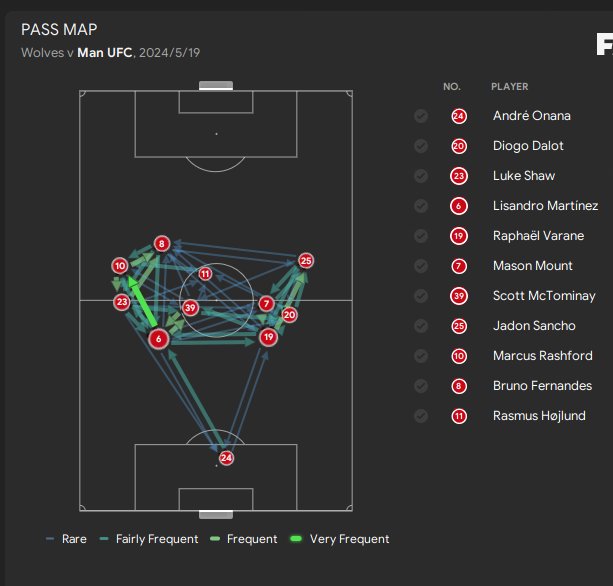This screenshot has width=613, height=586.
Task: Uncheck the tick next to Lisandro Martínez
Action: (x=421, y=206)
